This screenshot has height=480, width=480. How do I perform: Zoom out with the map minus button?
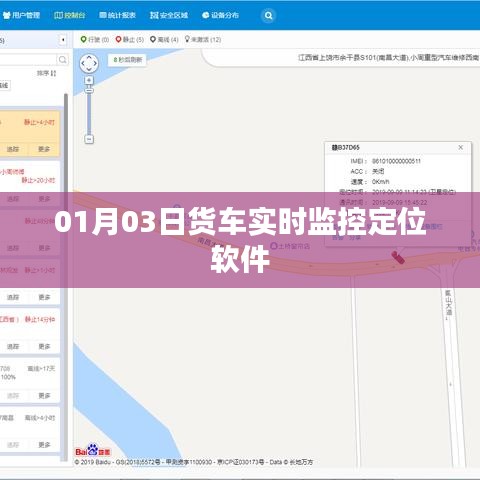tap(89, 139)
